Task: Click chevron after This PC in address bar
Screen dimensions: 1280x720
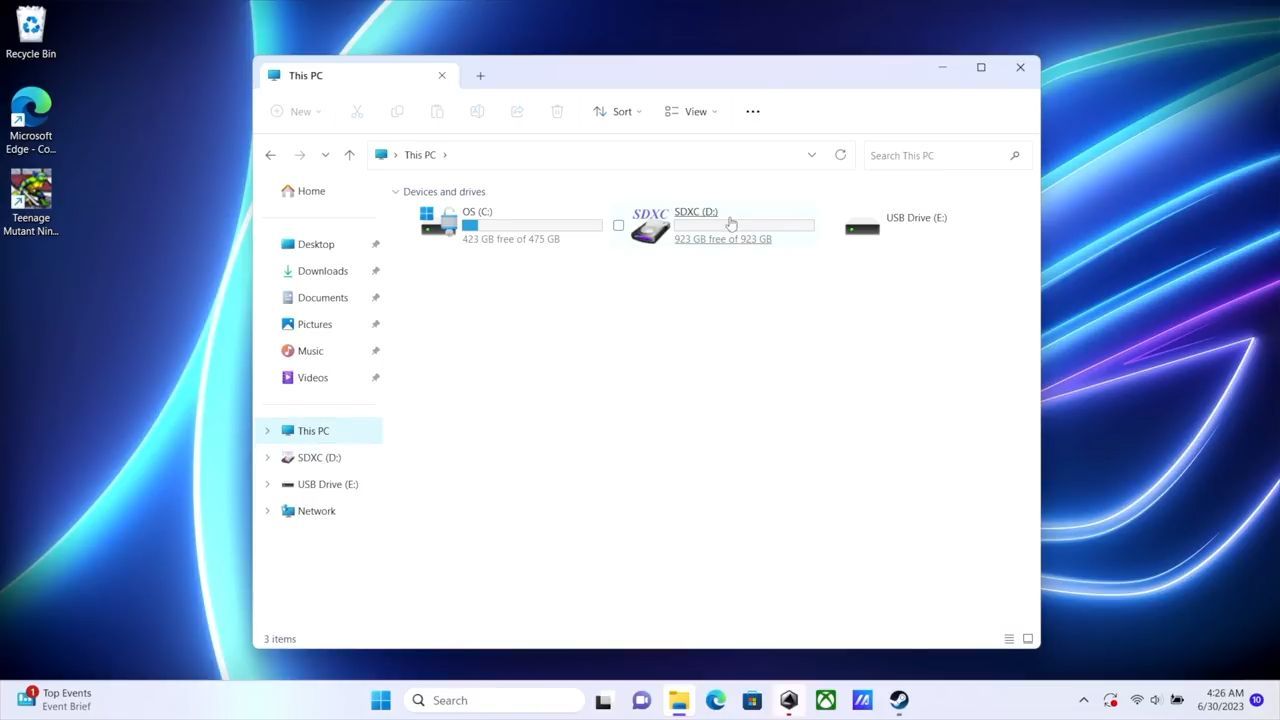Action: point(445,155)
